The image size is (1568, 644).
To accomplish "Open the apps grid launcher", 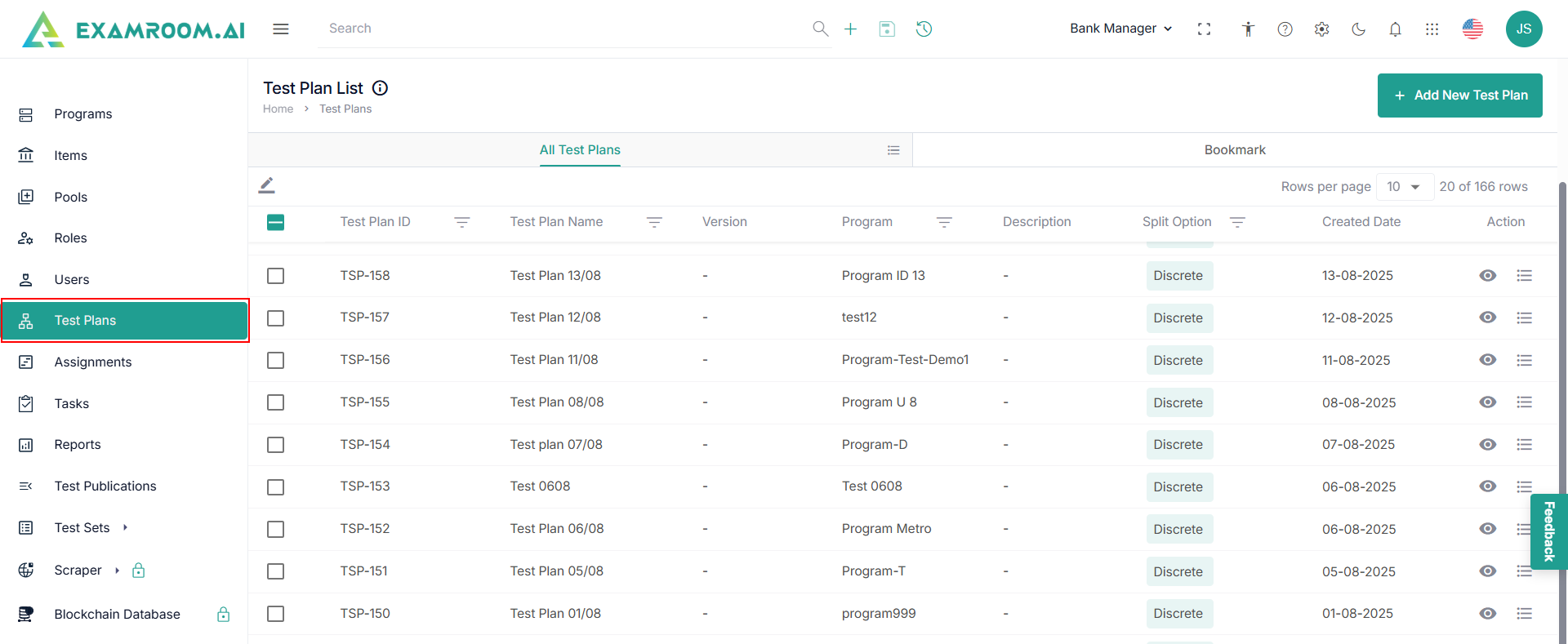I will pos(1432,29).
